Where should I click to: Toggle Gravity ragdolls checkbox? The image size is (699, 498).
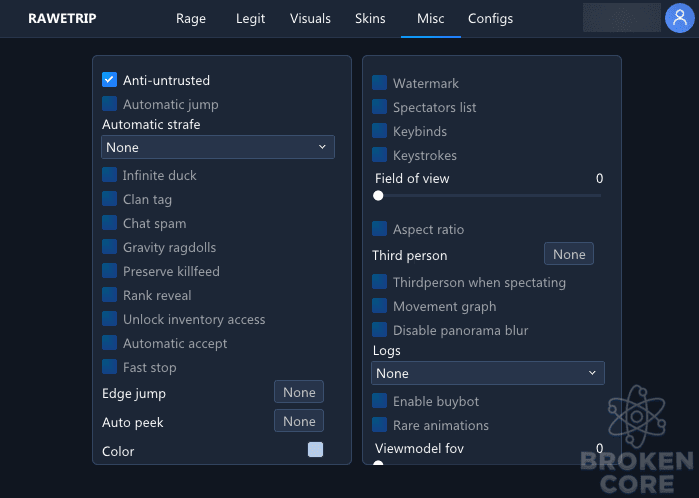pyautogui.click(x=109, y=247)
